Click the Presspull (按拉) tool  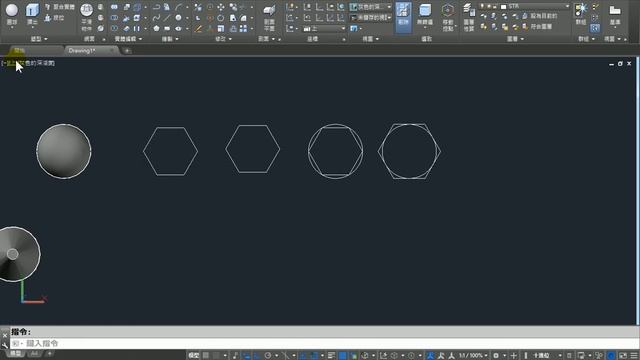point(54,18)
